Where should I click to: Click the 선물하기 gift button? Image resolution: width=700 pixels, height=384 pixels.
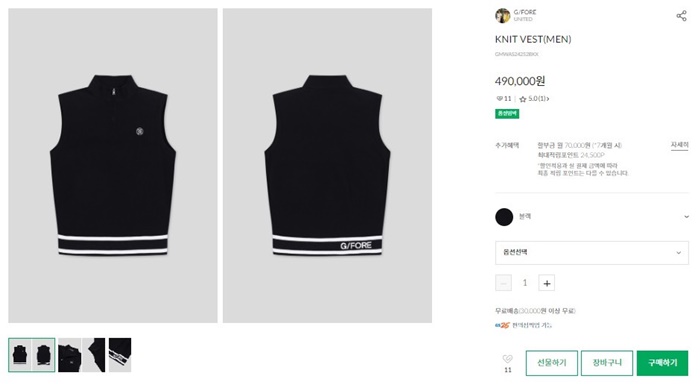pos(552,363)
